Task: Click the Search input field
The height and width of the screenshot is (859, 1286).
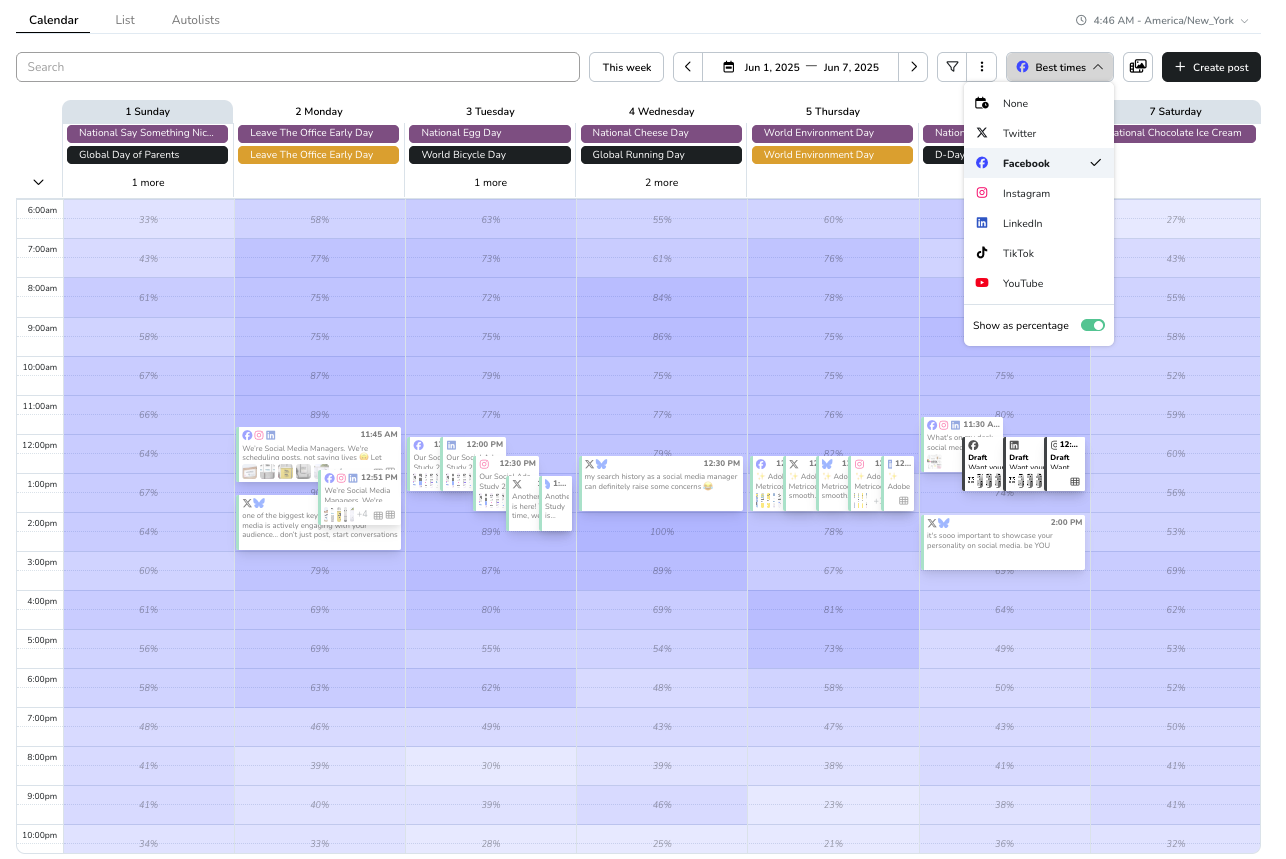Action: pos(298,67)
